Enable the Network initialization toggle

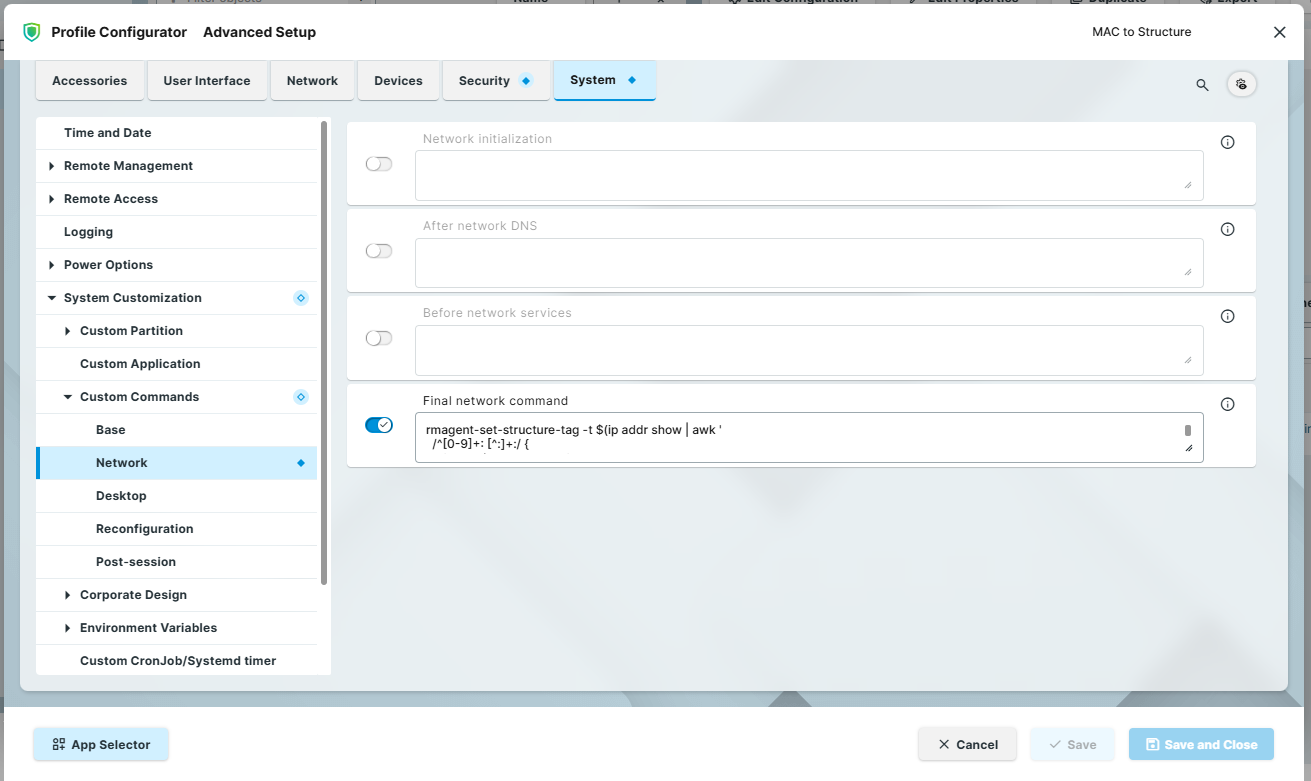(x=379, y=164)
